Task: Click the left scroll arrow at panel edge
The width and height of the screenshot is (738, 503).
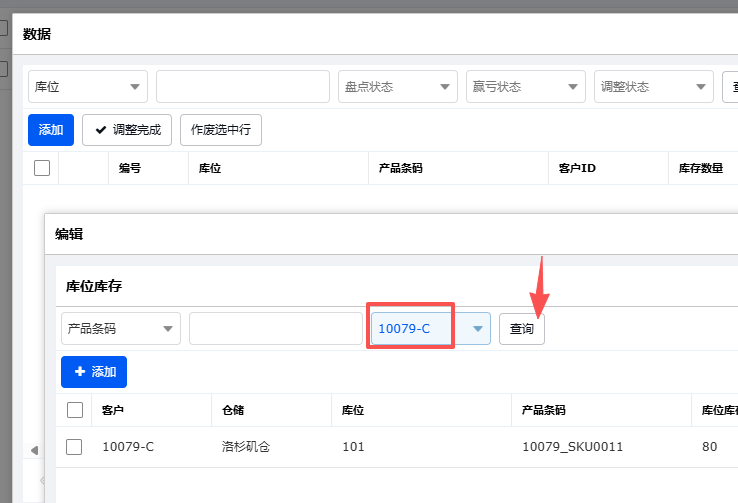Action: [x=35, y=451]
